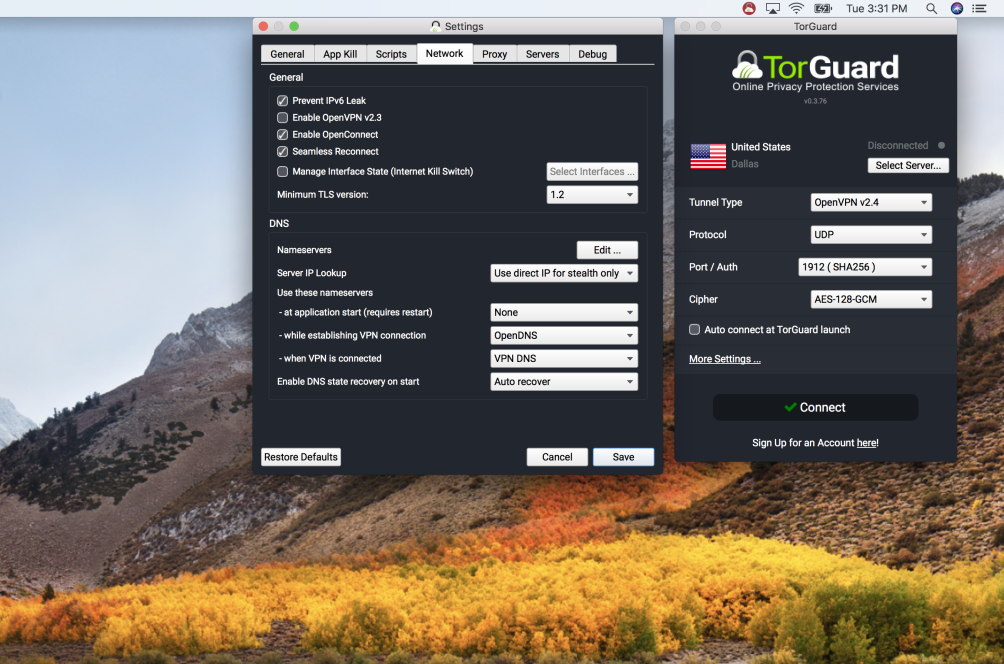The image size is (1004, 664).
Task: Activate Siri from the menu bar
Action: point(956,8)
